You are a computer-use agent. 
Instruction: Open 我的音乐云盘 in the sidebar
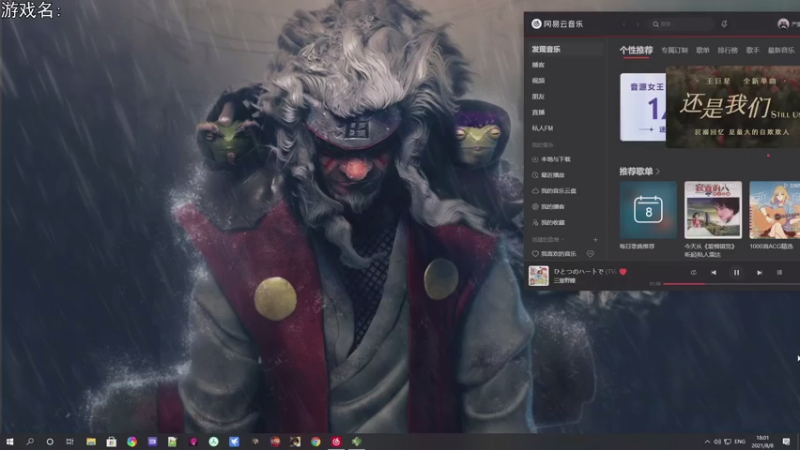(x=554, y=191)
